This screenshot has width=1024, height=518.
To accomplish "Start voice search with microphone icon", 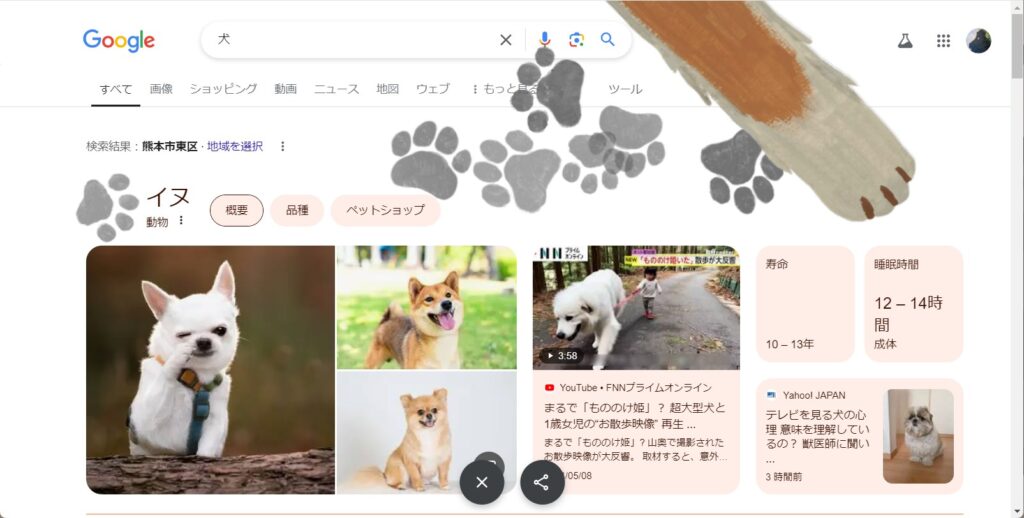I will tap(544, 40).
